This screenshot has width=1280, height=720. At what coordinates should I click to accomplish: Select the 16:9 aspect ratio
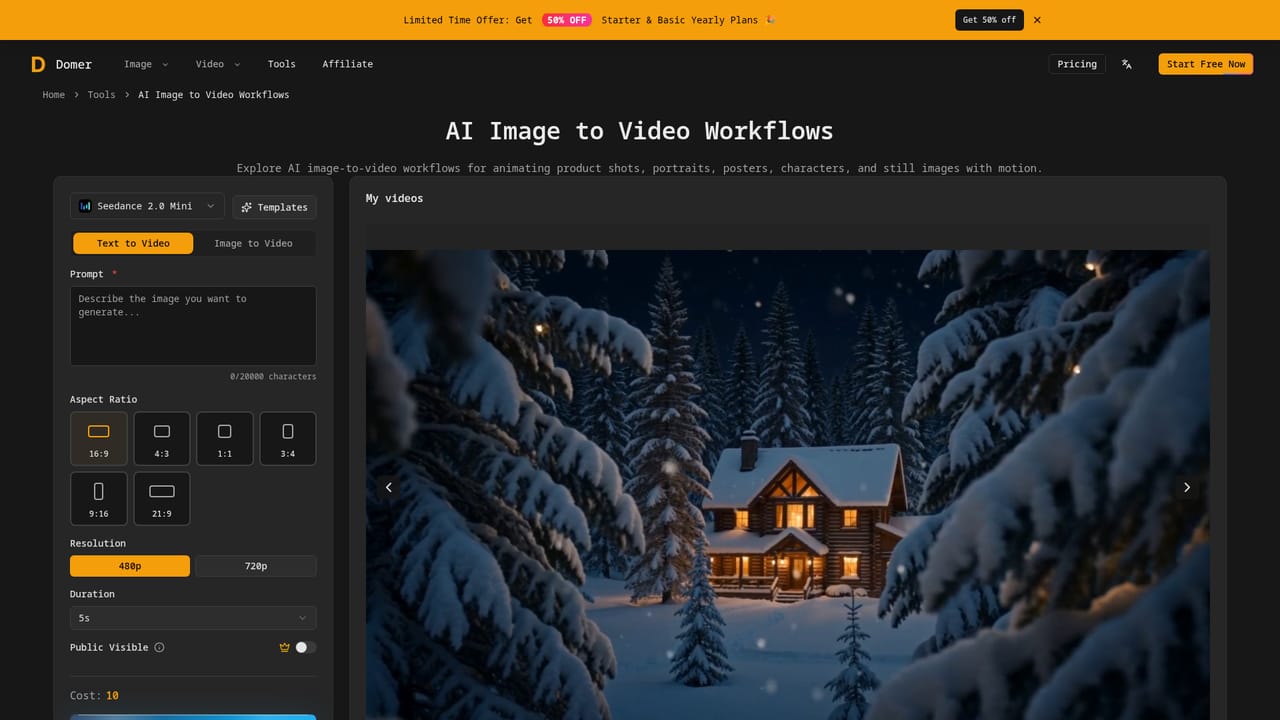point(99,438)
